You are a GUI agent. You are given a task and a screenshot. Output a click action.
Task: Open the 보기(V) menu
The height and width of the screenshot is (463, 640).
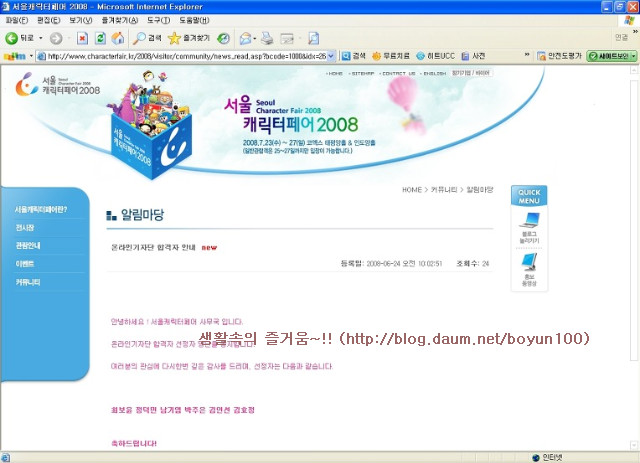tap(81, 20)
